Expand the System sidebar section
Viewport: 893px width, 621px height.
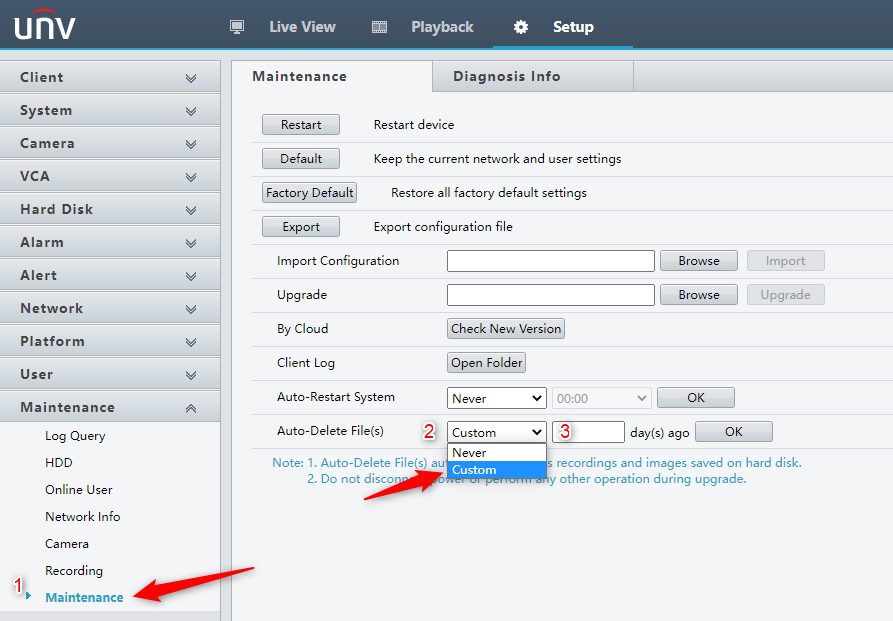[110, 111]
